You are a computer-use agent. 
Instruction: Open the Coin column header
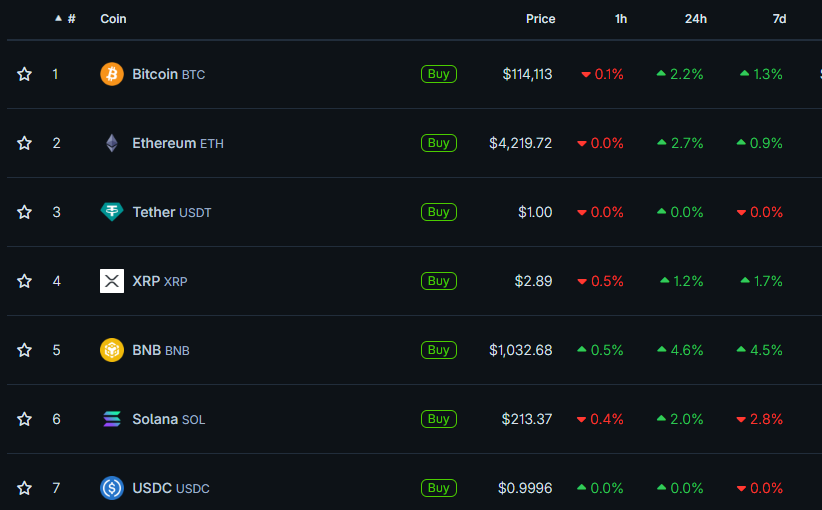coord(113,19)
